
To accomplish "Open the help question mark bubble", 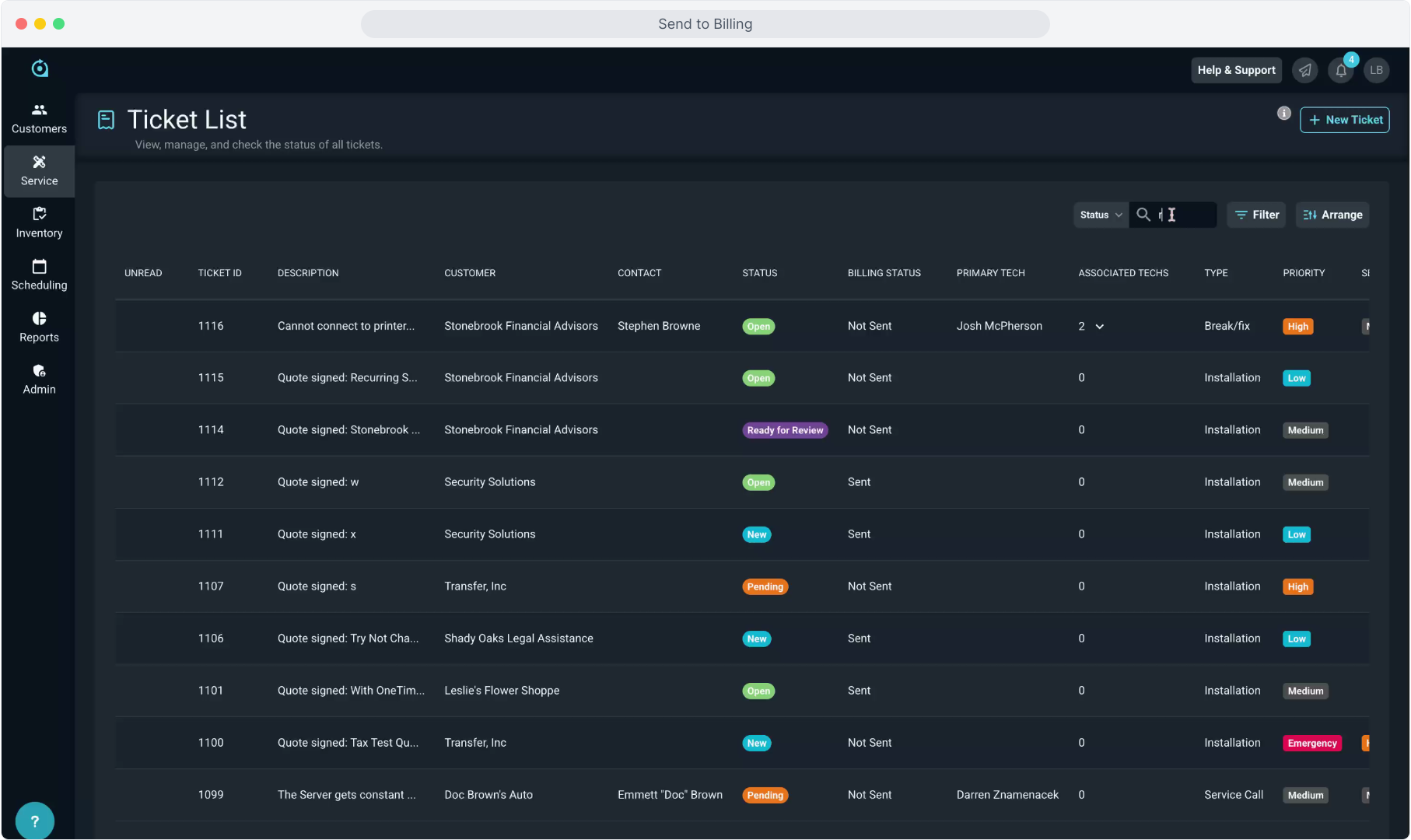I will point(34,821).
